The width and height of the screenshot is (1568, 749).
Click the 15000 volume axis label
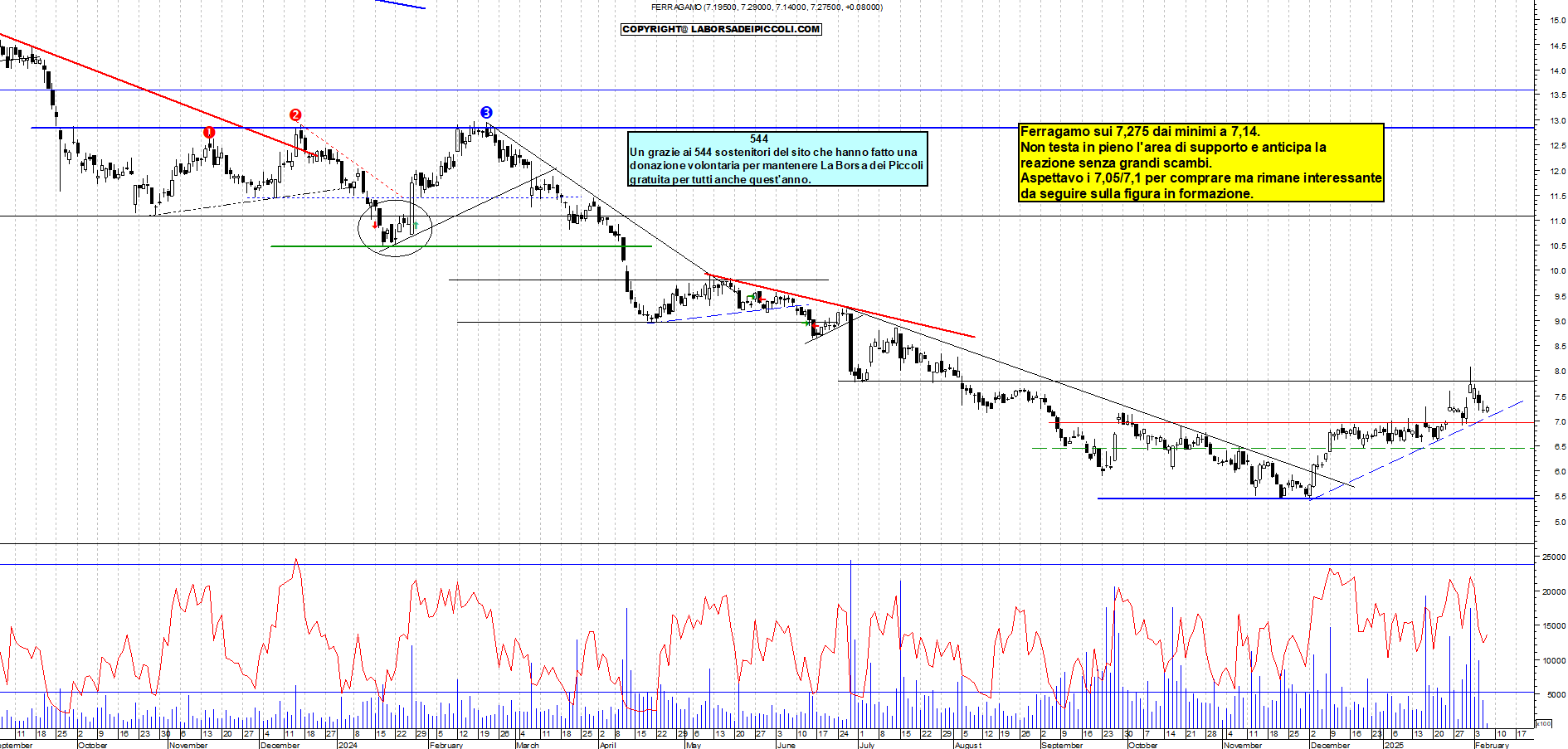1553,626
